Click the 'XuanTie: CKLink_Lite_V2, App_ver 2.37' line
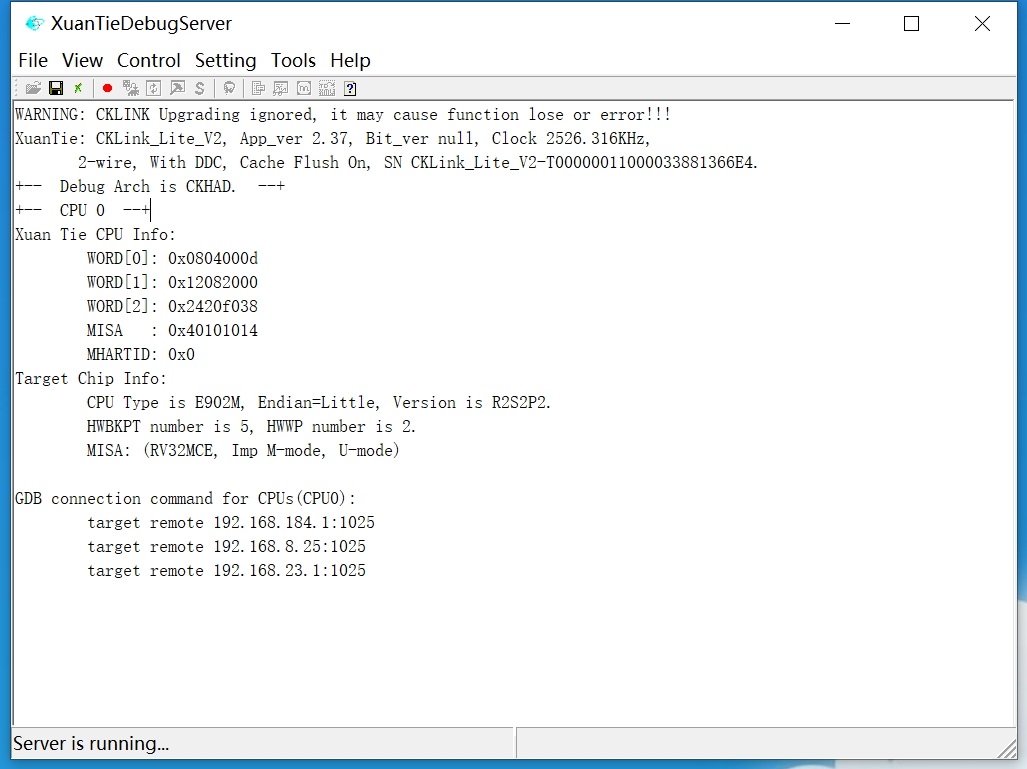Viewport: 1027px width, 769px height. 333,139
